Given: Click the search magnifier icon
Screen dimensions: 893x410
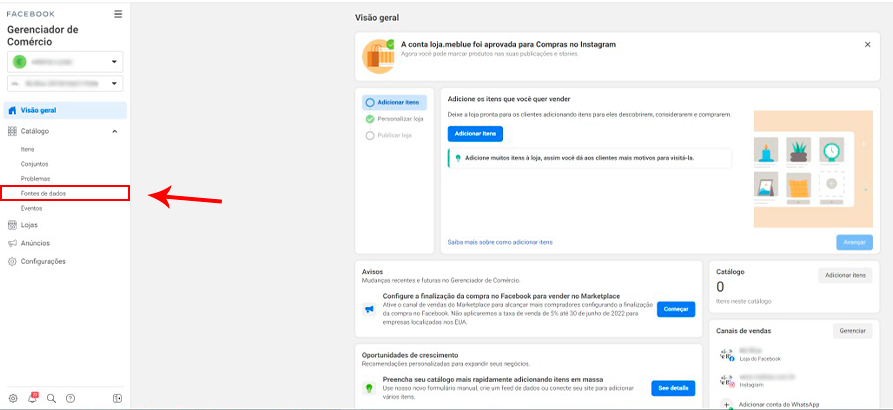Looking at the screenshot, I should (x=51, y=398).
